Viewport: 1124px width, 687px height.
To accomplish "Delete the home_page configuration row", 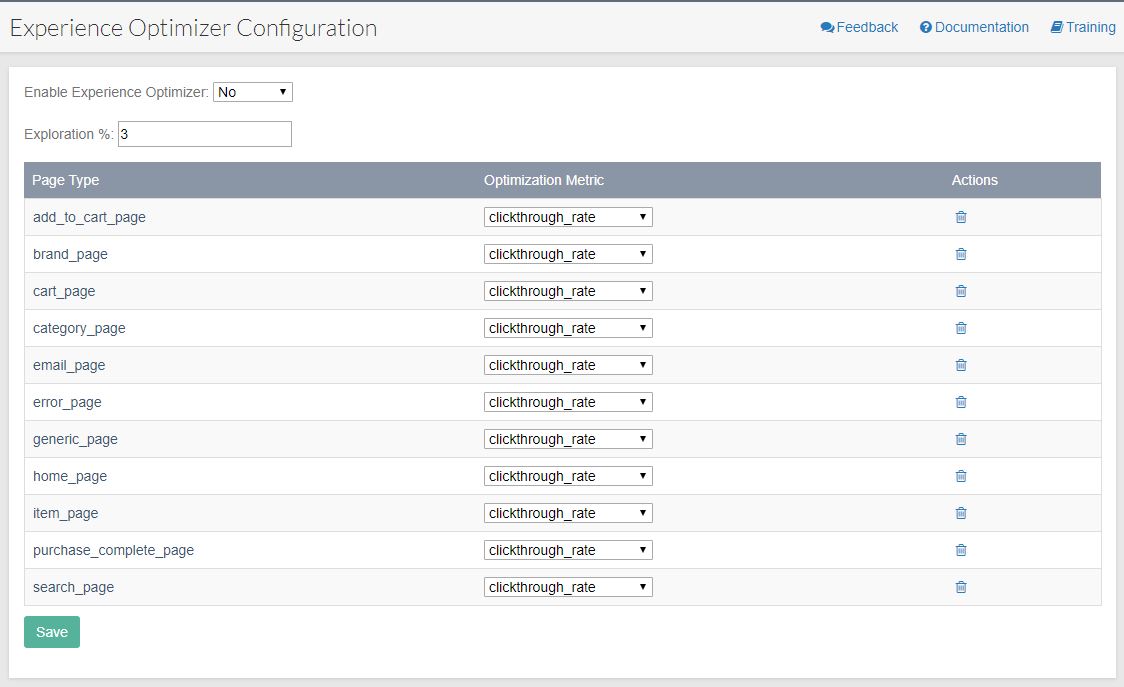I will [x=960, y=476].
